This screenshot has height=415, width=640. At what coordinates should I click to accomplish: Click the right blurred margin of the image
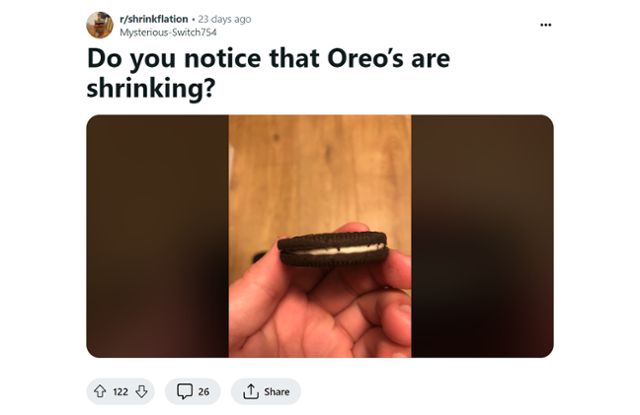click(482, 236)
